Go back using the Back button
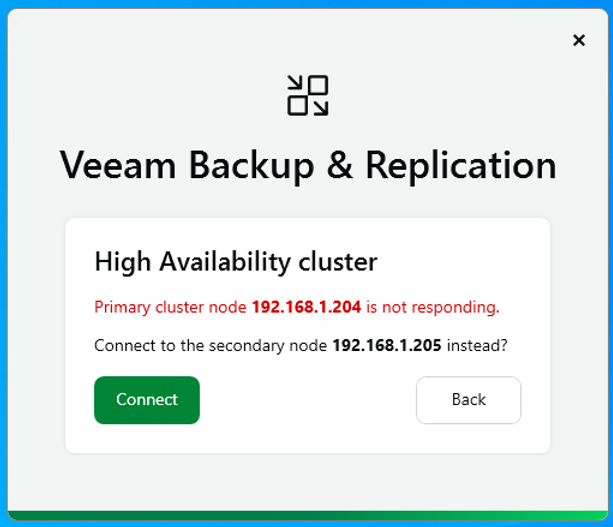 click(468, 400)
